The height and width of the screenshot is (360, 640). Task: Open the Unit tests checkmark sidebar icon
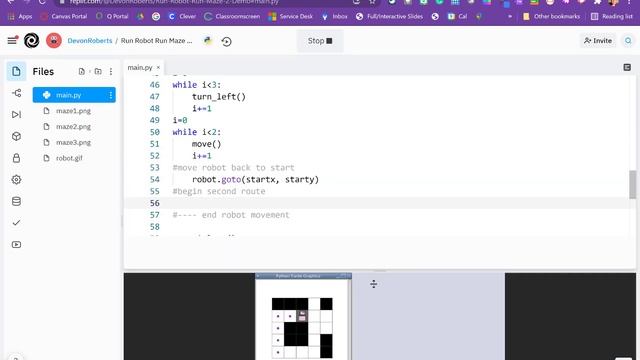(x=16, y=223)
